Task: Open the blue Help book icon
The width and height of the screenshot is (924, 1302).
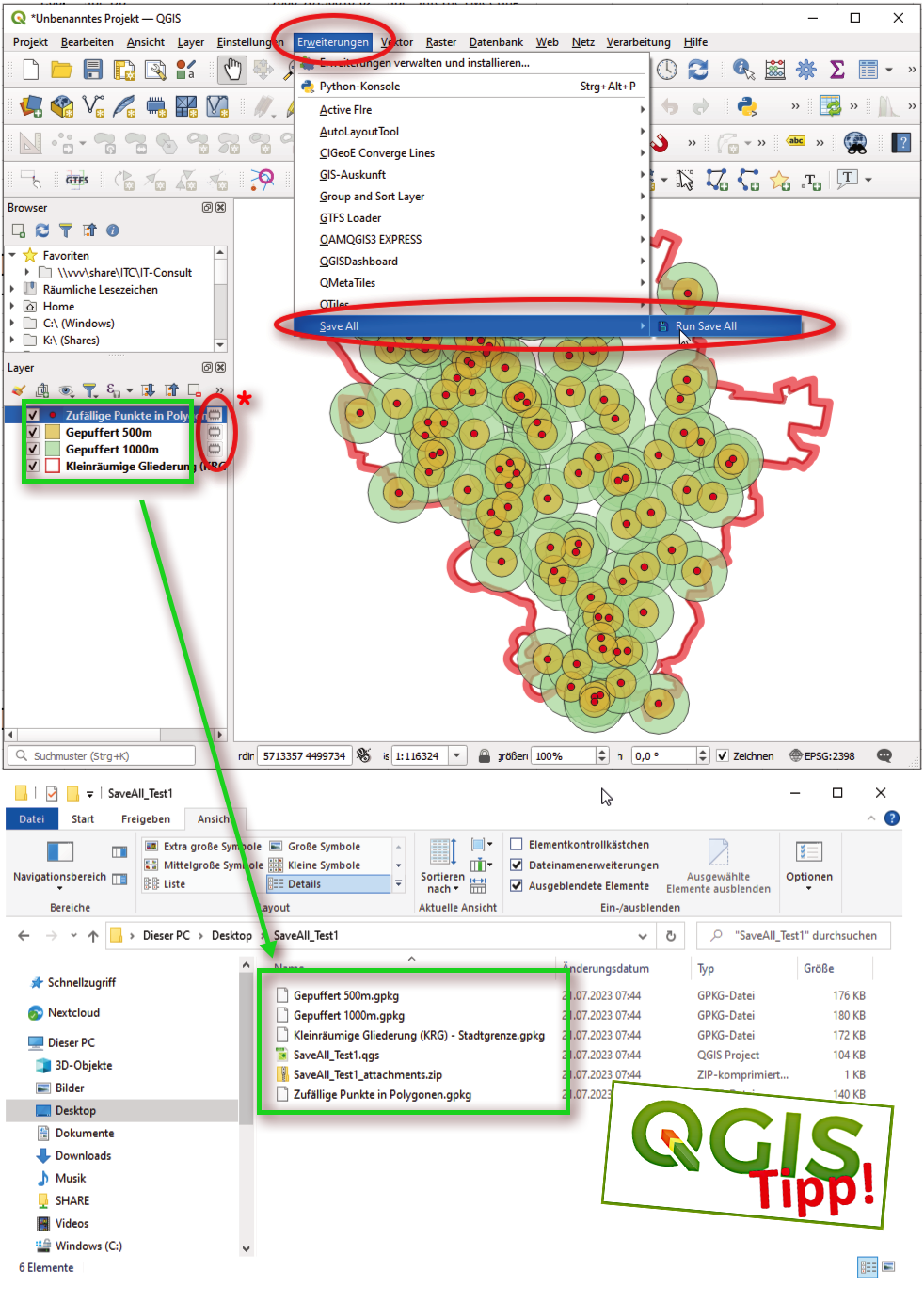Action: pos(903,143)
